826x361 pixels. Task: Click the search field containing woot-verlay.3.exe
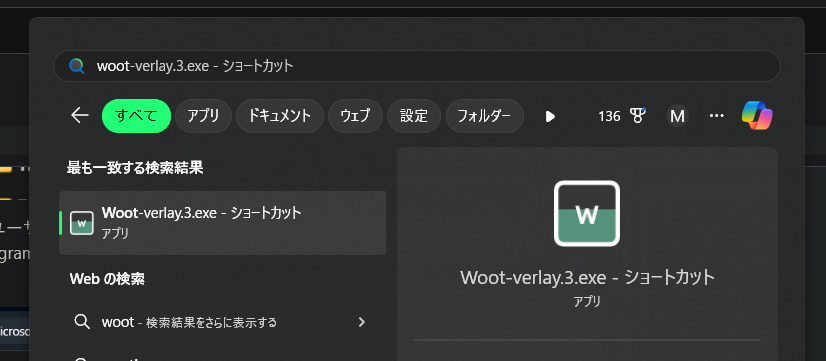tap(416, 66)
